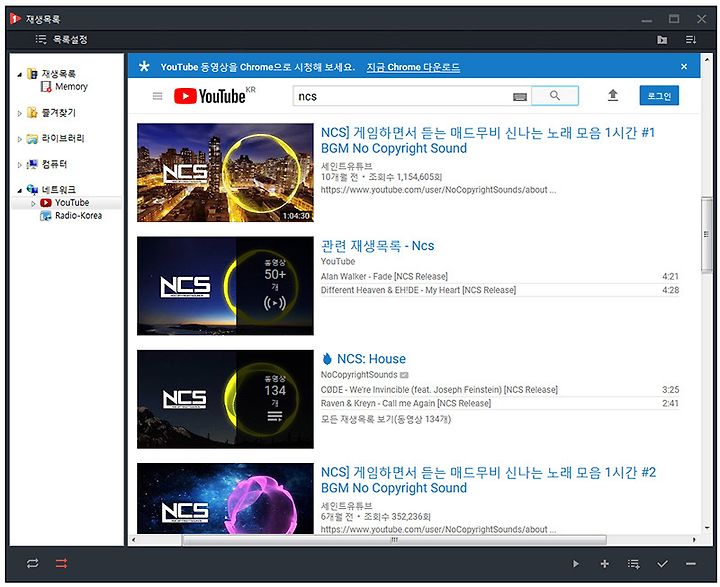This screenshot has width=720, height=587.
Task: Click the vertical scrollbar thumb
Action: pyautogui.click(x=706, y=234)
